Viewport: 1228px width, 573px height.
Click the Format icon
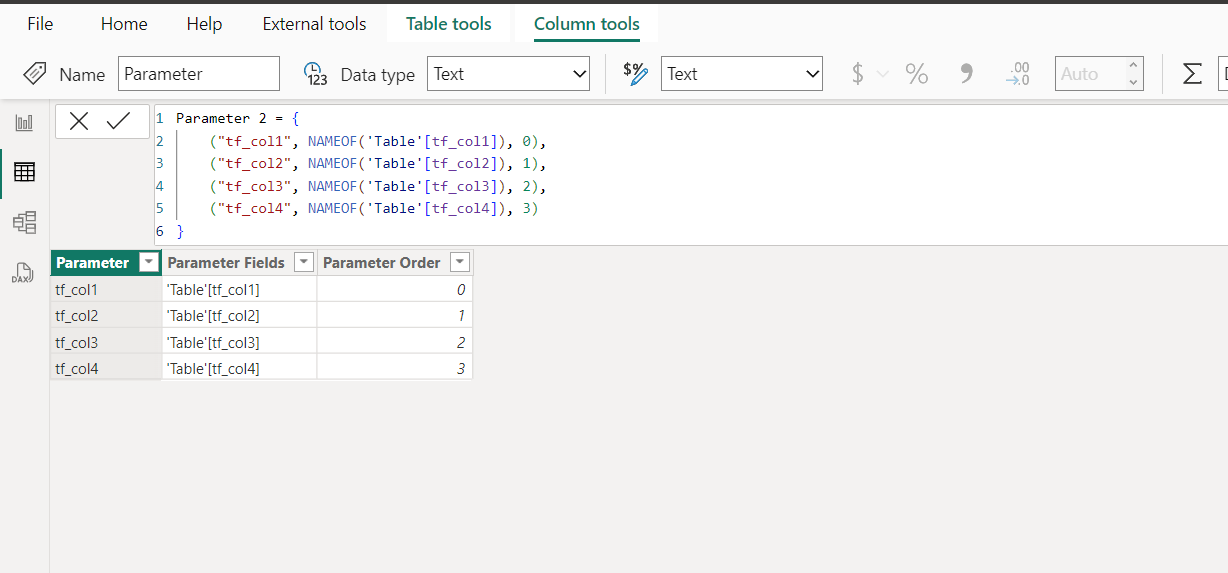[635, 74]
